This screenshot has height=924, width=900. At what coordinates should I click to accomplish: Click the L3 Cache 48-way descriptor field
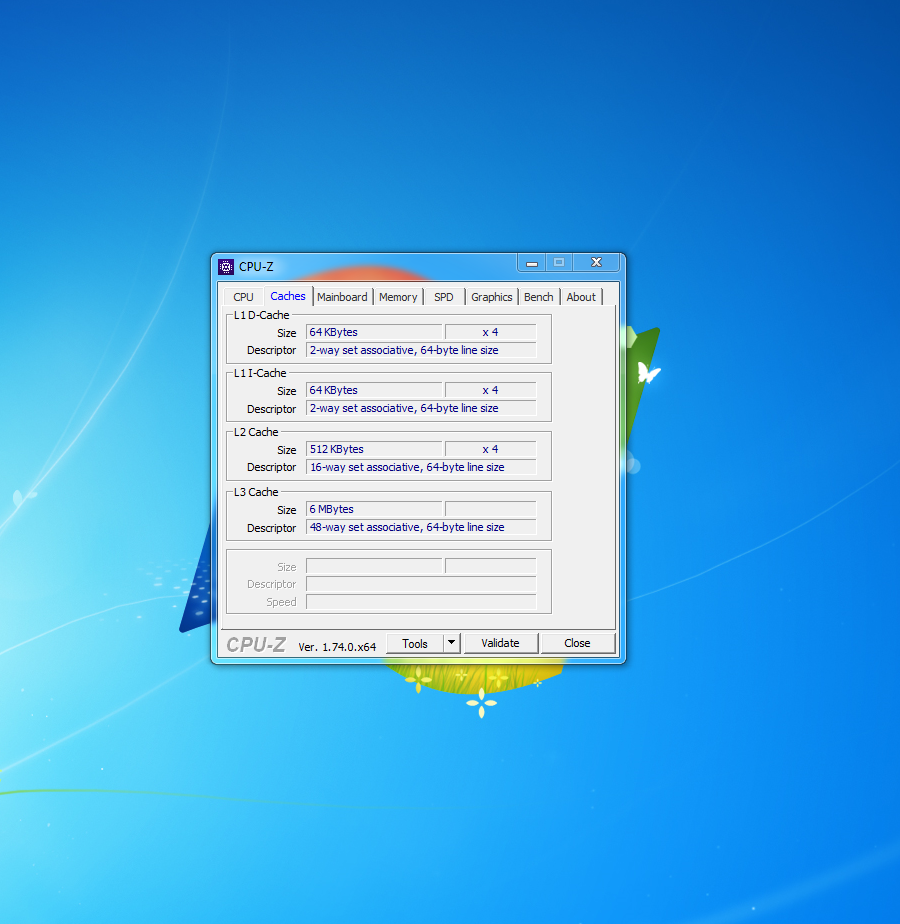tap(421, 527)
